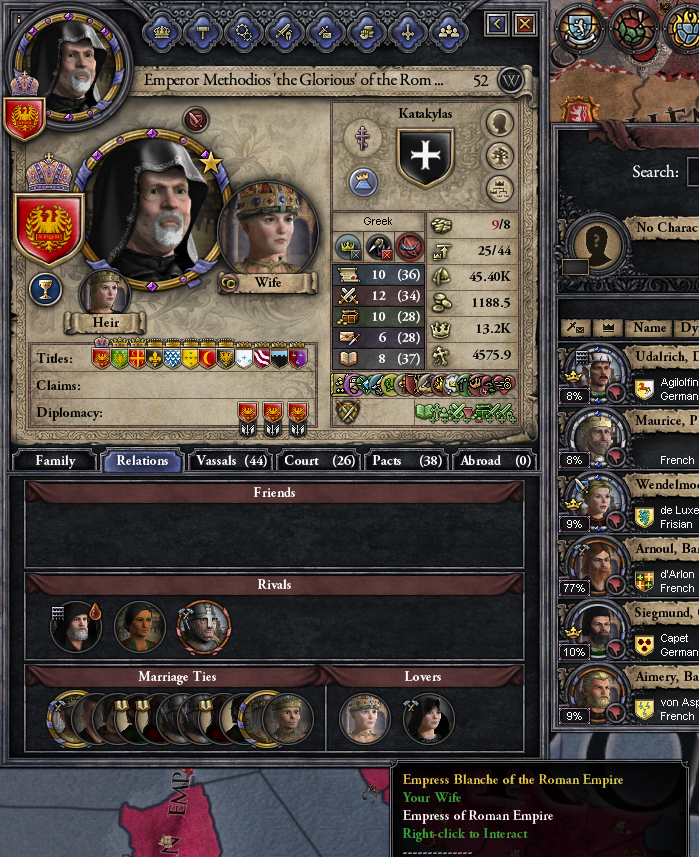Viewport: 699px width, 857px height.
Task: Toggle the plot dagger icon with red X
Action: tap(379, 247)
